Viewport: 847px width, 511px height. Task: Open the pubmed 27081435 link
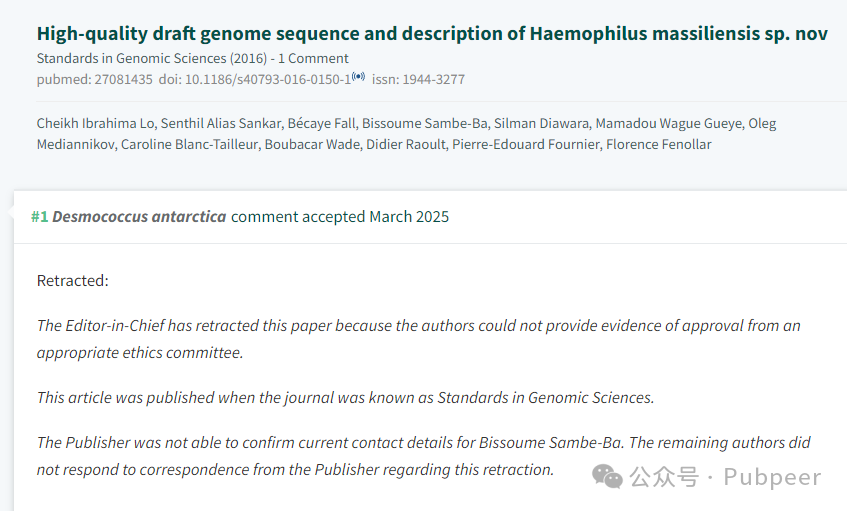click(x=95, y=79)
